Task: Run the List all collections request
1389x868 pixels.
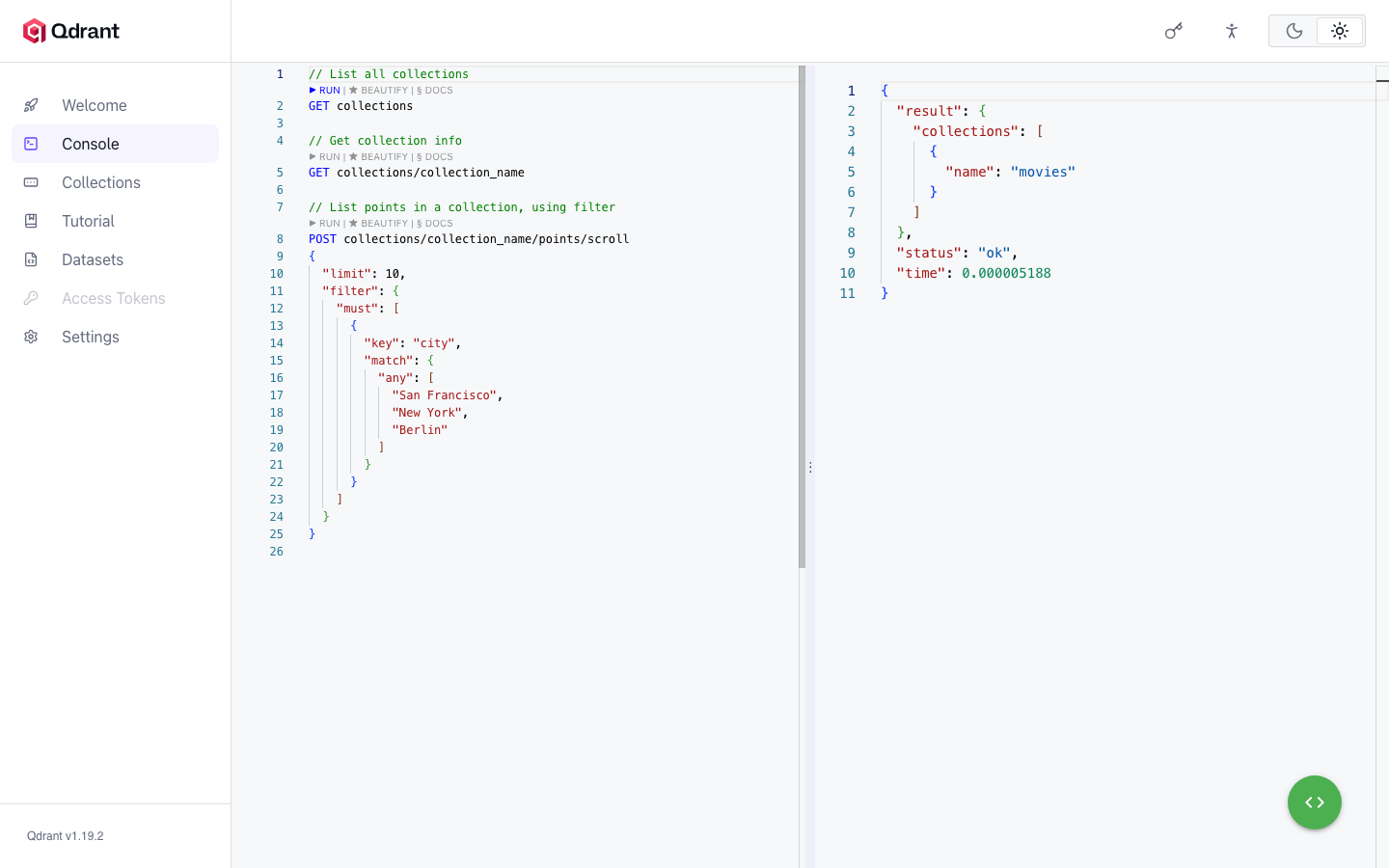Action: click(x=325, y=91)
